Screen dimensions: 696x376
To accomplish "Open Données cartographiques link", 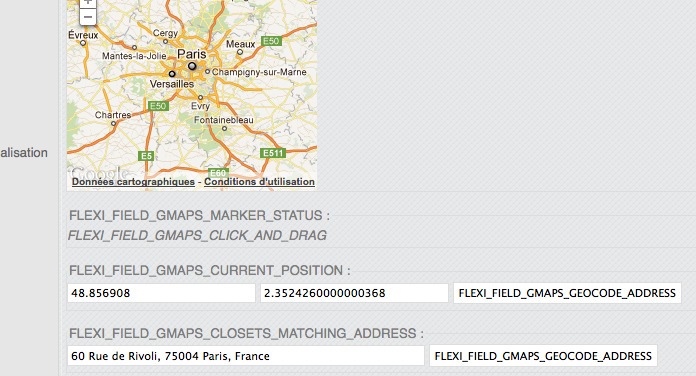I will [x=133, y=182].
